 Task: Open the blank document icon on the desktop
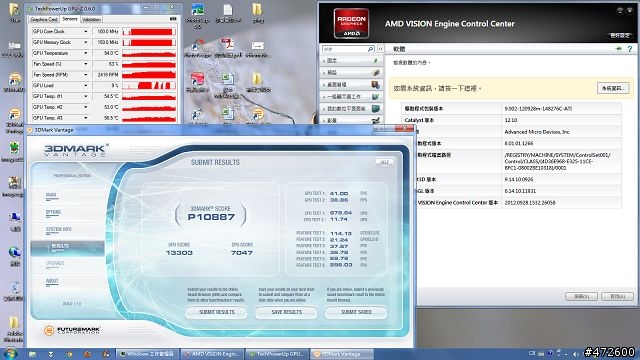[228, 13]
